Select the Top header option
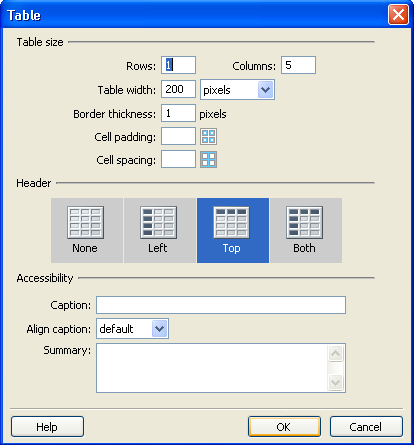Image resolution: width=414 pixels, height=445 pixels. [233, 230]
